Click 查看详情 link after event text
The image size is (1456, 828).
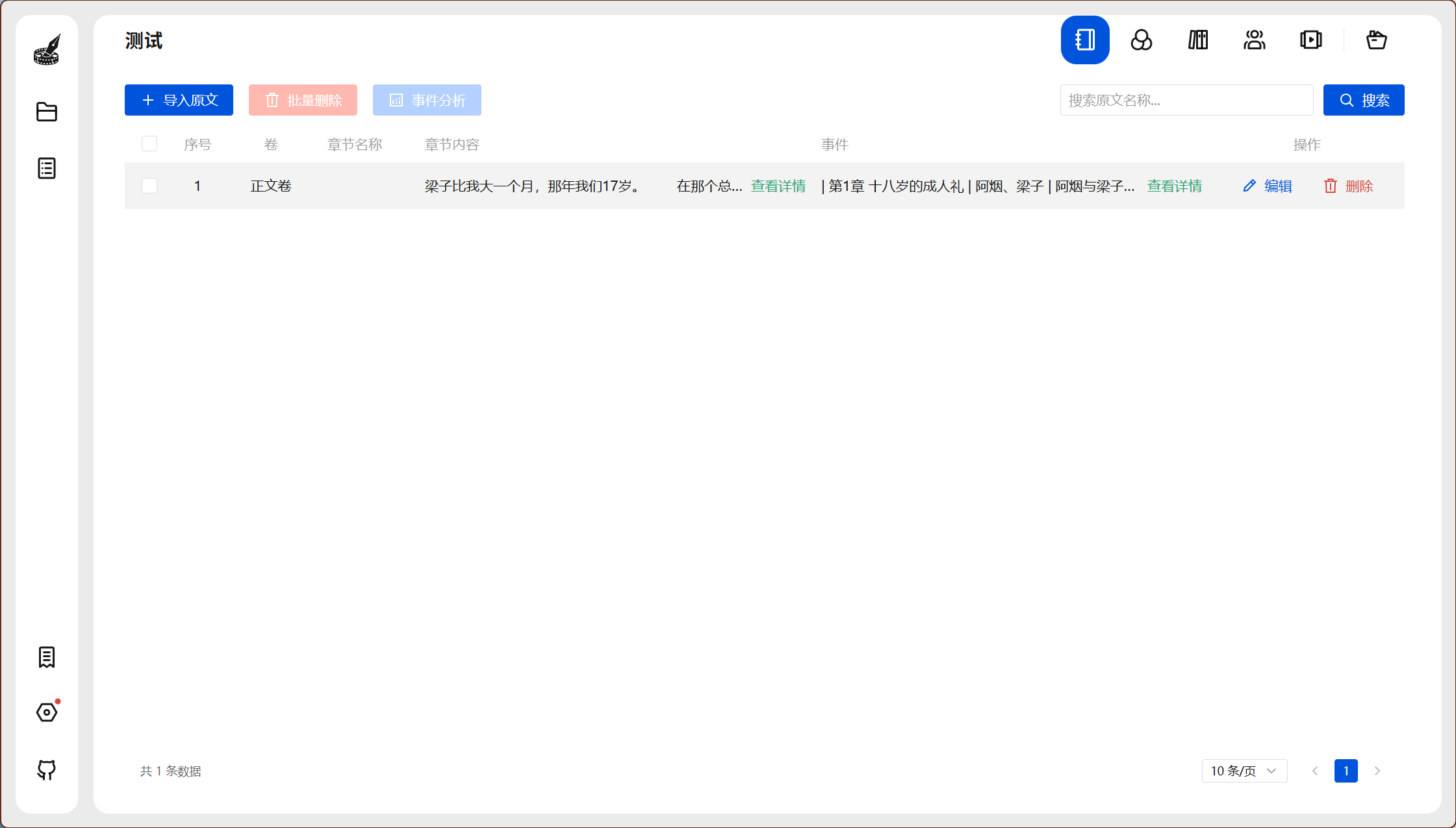(x=1175, y=186)
